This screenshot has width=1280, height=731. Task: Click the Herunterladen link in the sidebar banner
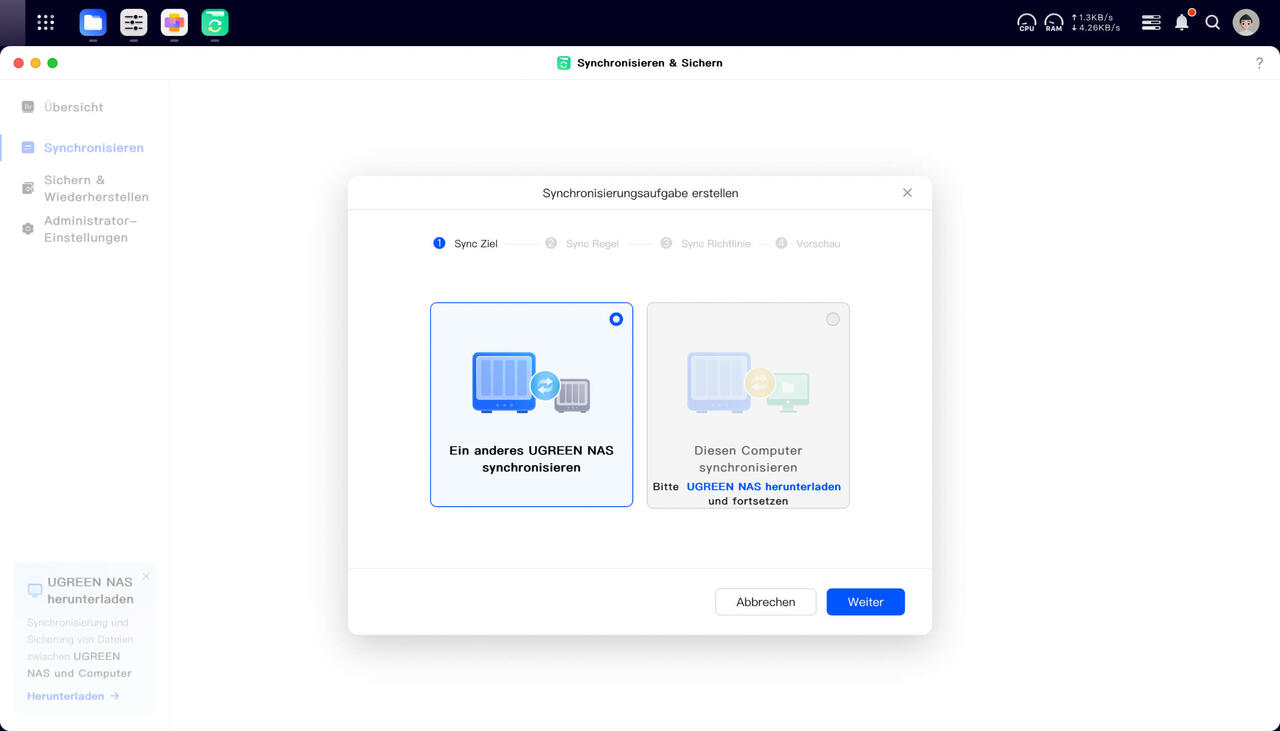pos(73,696)
